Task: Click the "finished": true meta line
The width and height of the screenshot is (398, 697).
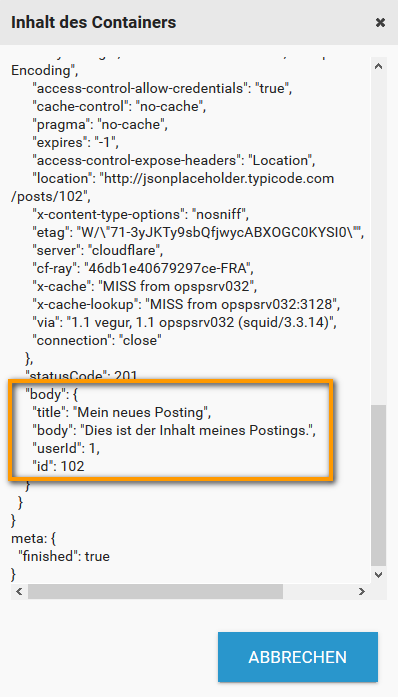Action: pyautogui.click(x=64, y=557)
